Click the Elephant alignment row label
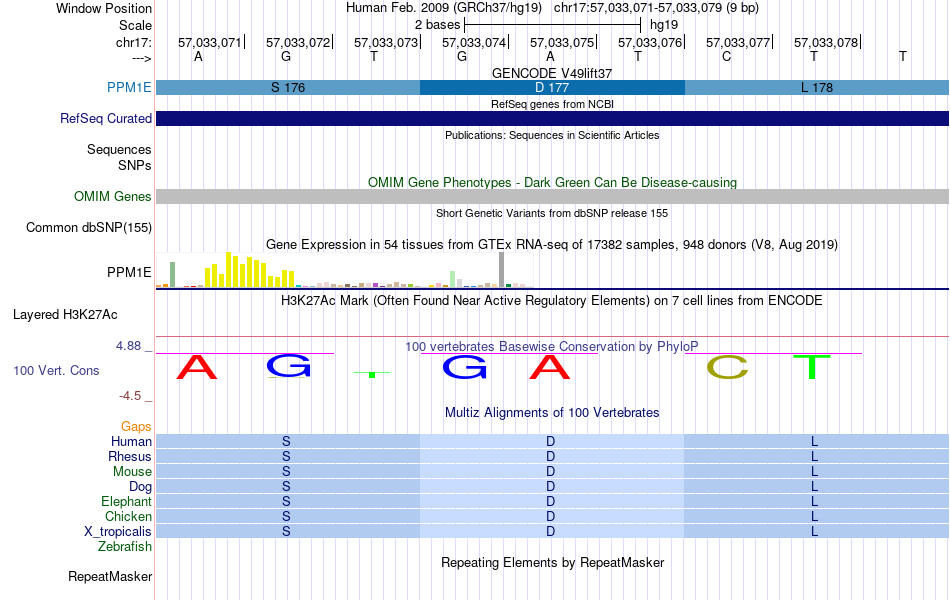Image resolution: width=950 pixels, height=600 pixels. (x=126, y=501)
